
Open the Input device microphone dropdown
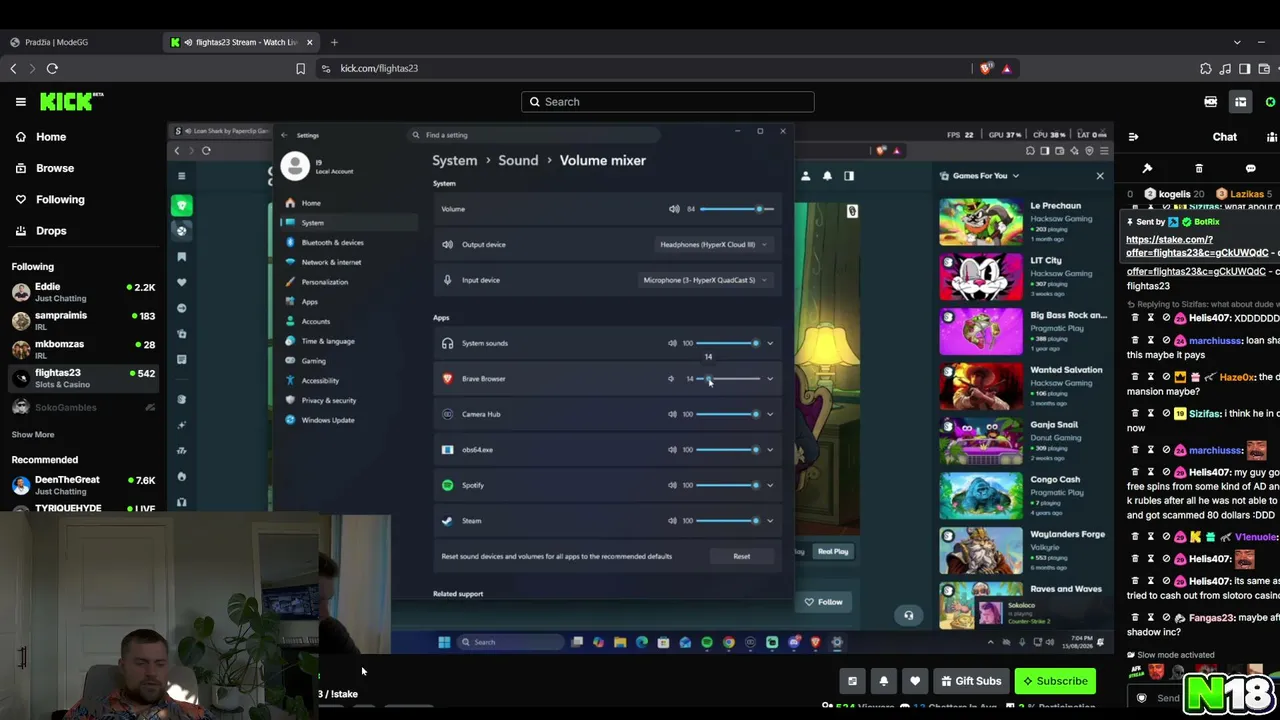click(705, 280)
